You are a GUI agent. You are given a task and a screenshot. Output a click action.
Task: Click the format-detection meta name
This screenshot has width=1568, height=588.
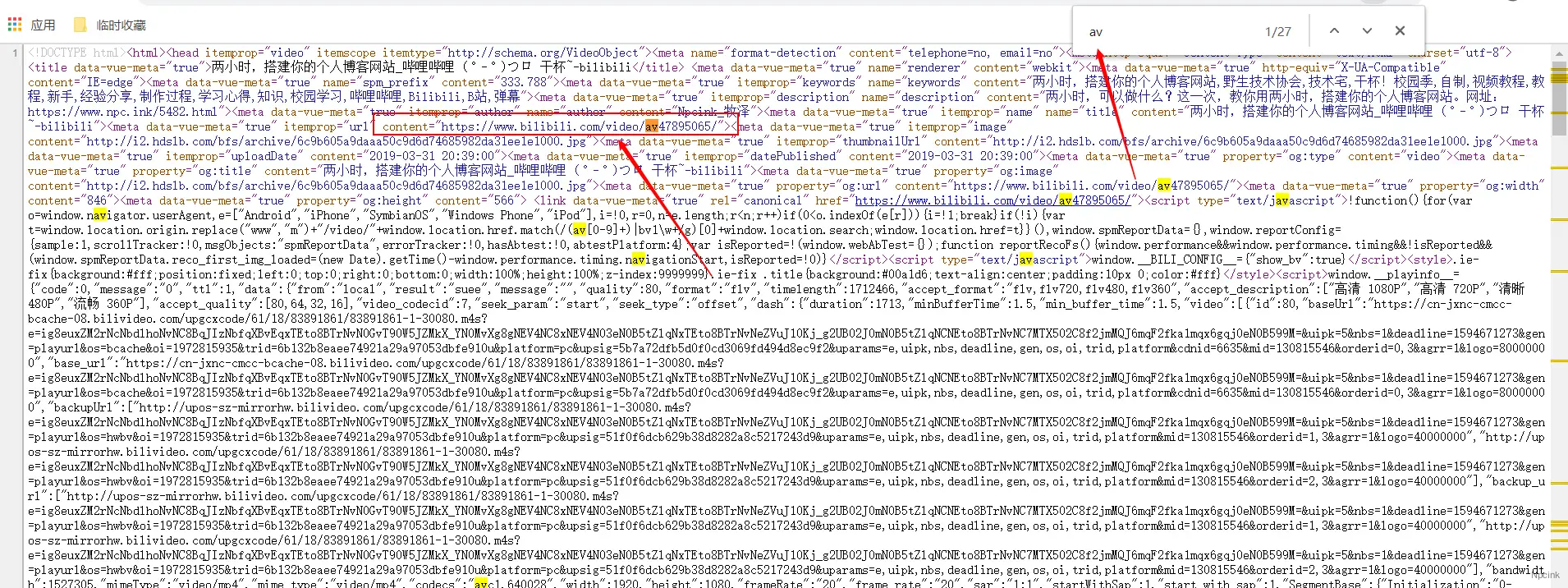[x=783, y=53]
